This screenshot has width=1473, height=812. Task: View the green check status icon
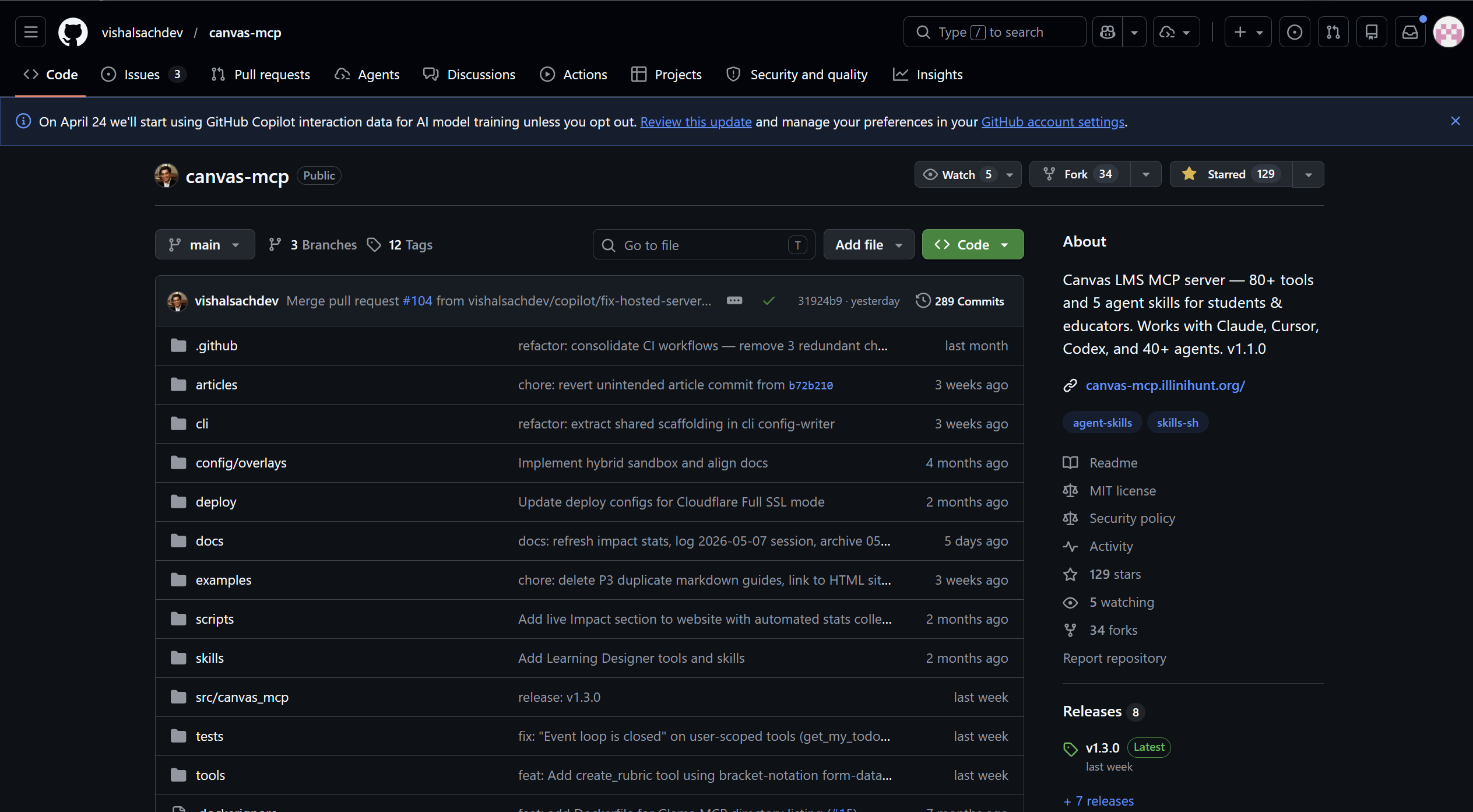[x=769, y=301]
